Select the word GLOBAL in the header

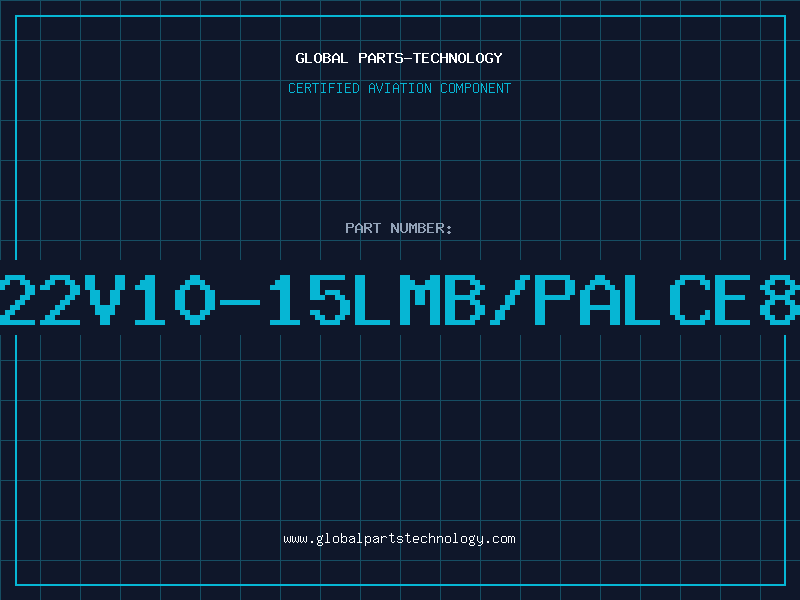tap(322, 58)
